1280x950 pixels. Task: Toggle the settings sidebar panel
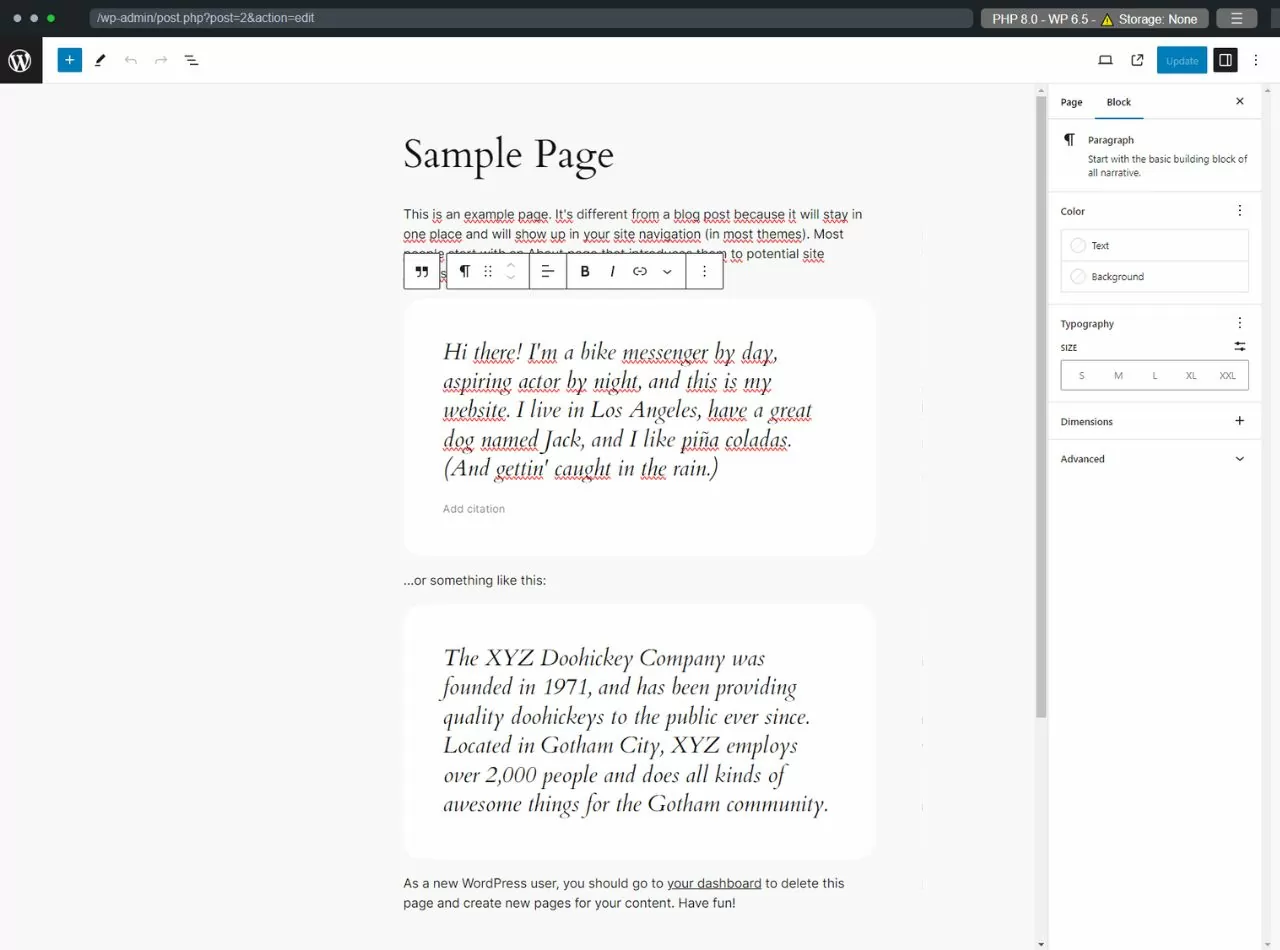tap(1225, 60)
